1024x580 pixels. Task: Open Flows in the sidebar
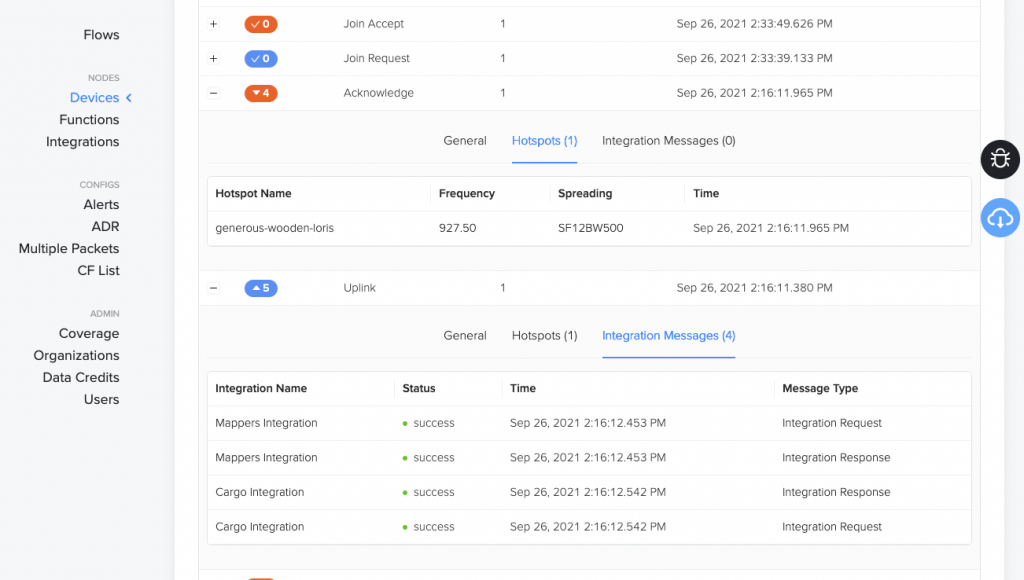(x=101, y=35)
